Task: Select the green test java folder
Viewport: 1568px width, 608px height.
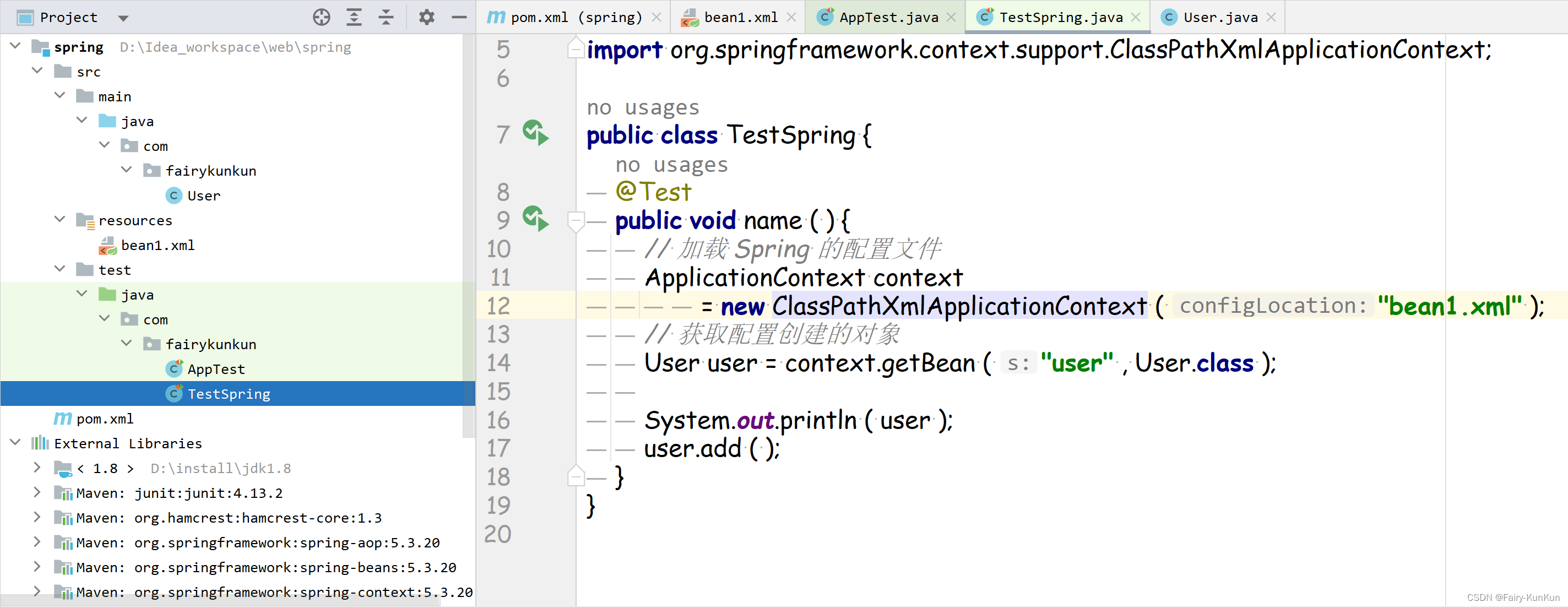Action: click(x=126, y=295)
